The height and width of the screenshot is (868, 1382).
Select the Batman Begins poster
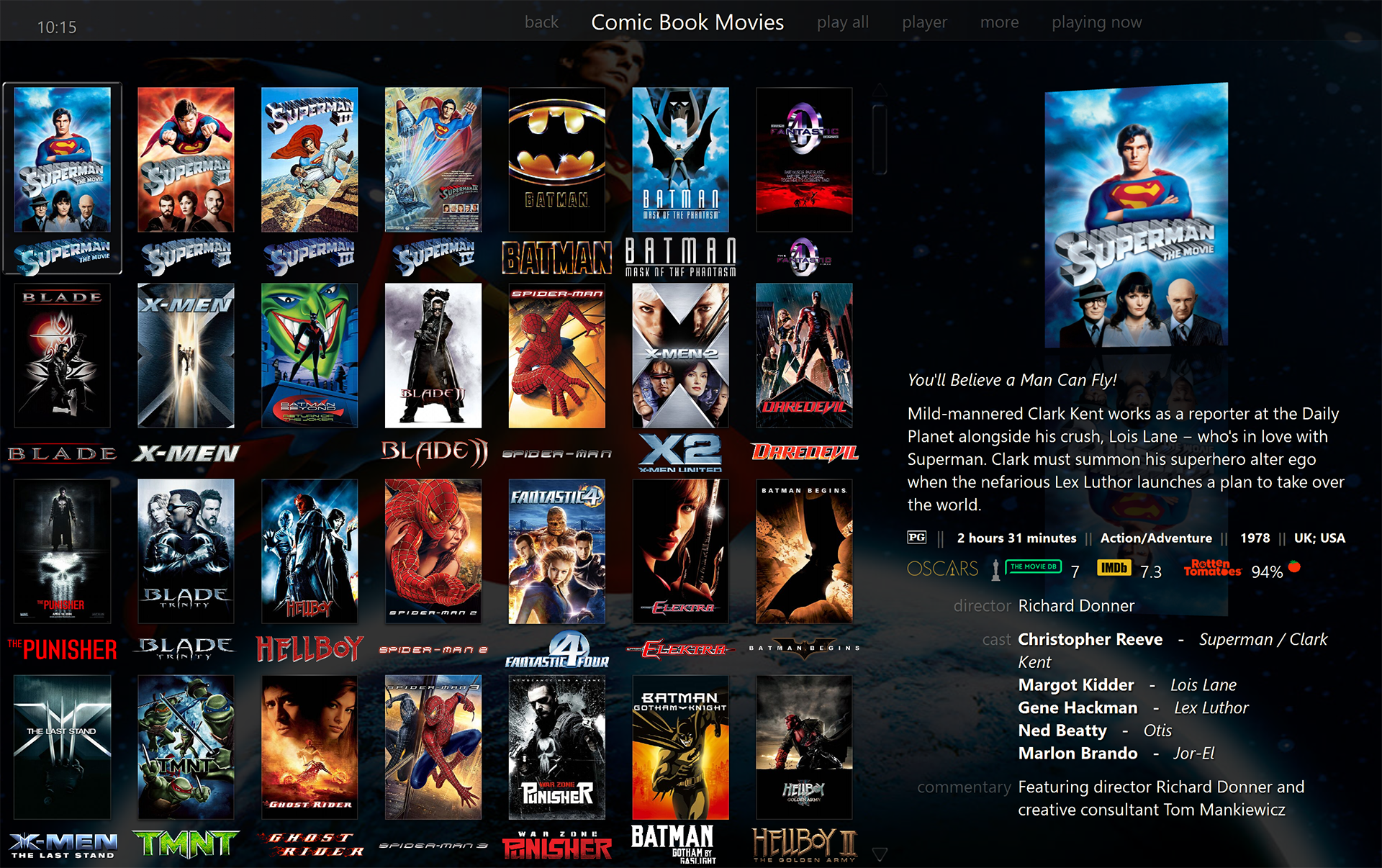(x=804, y=551)
